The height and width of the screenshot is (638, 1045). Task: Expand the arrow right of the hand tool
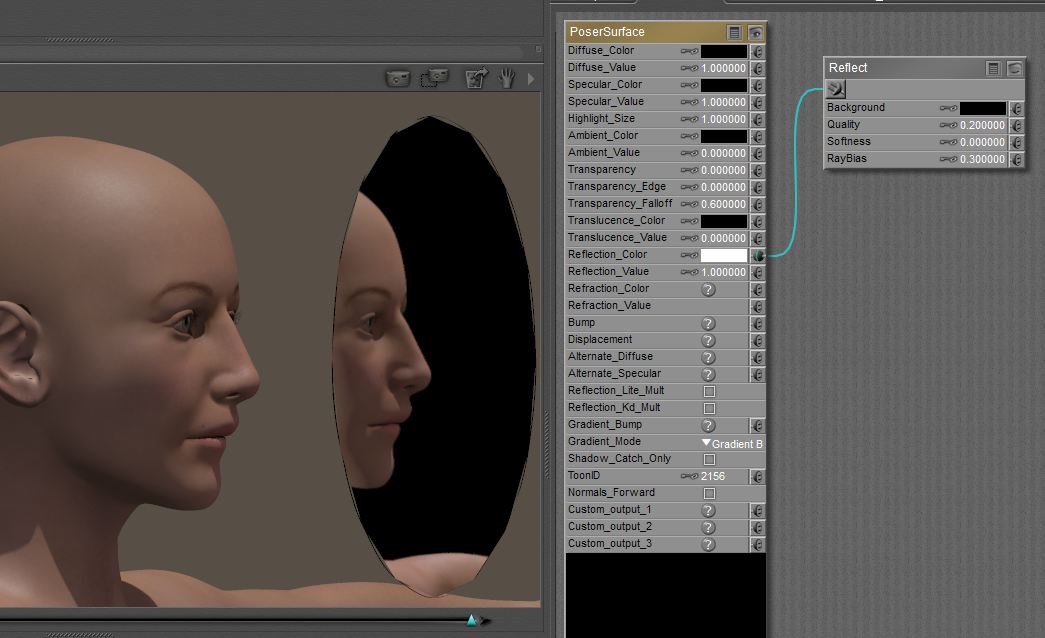click(530, 78)
